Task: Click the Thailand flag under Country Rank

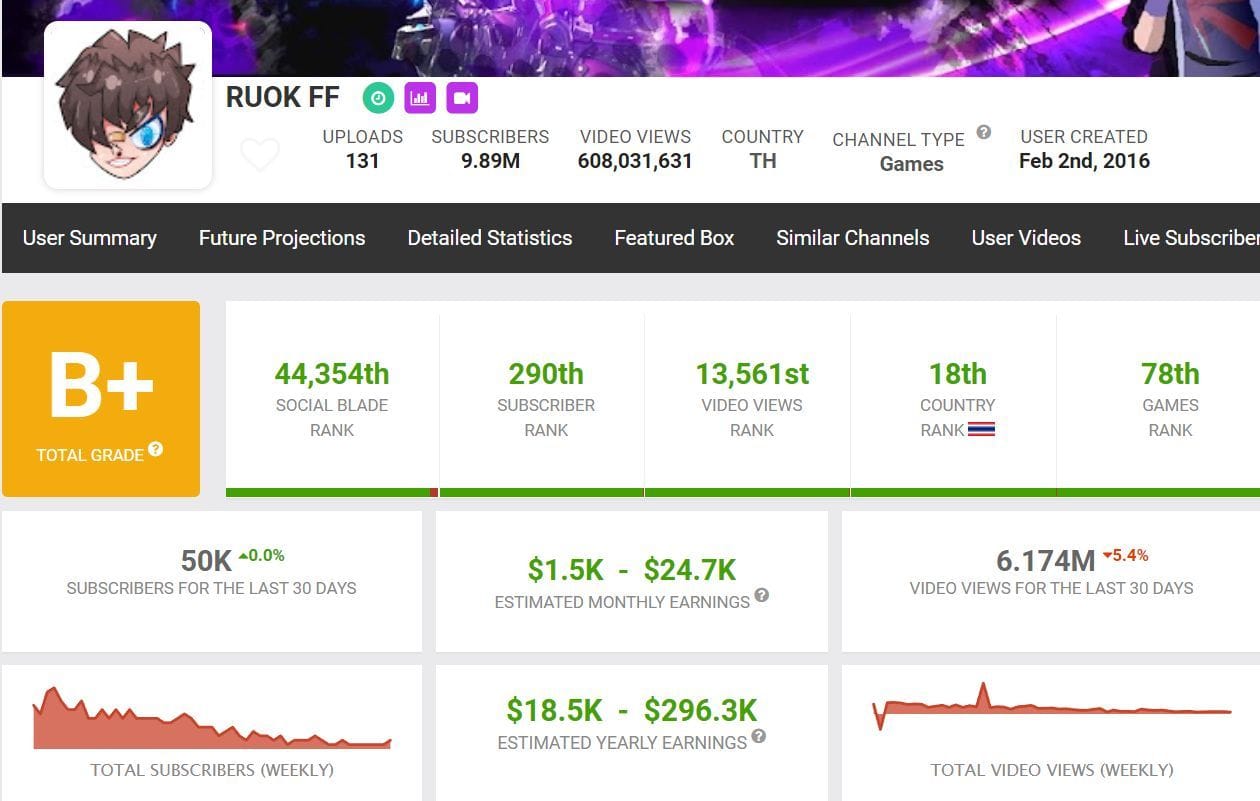Action: (984, 430)
